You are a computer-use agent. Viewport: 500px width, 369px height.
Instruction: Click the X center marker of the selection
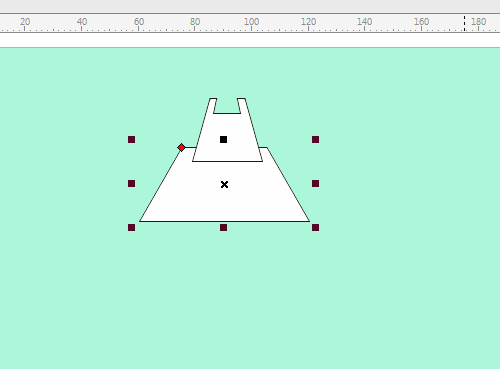pyautogui.click(x=224, y=184)
